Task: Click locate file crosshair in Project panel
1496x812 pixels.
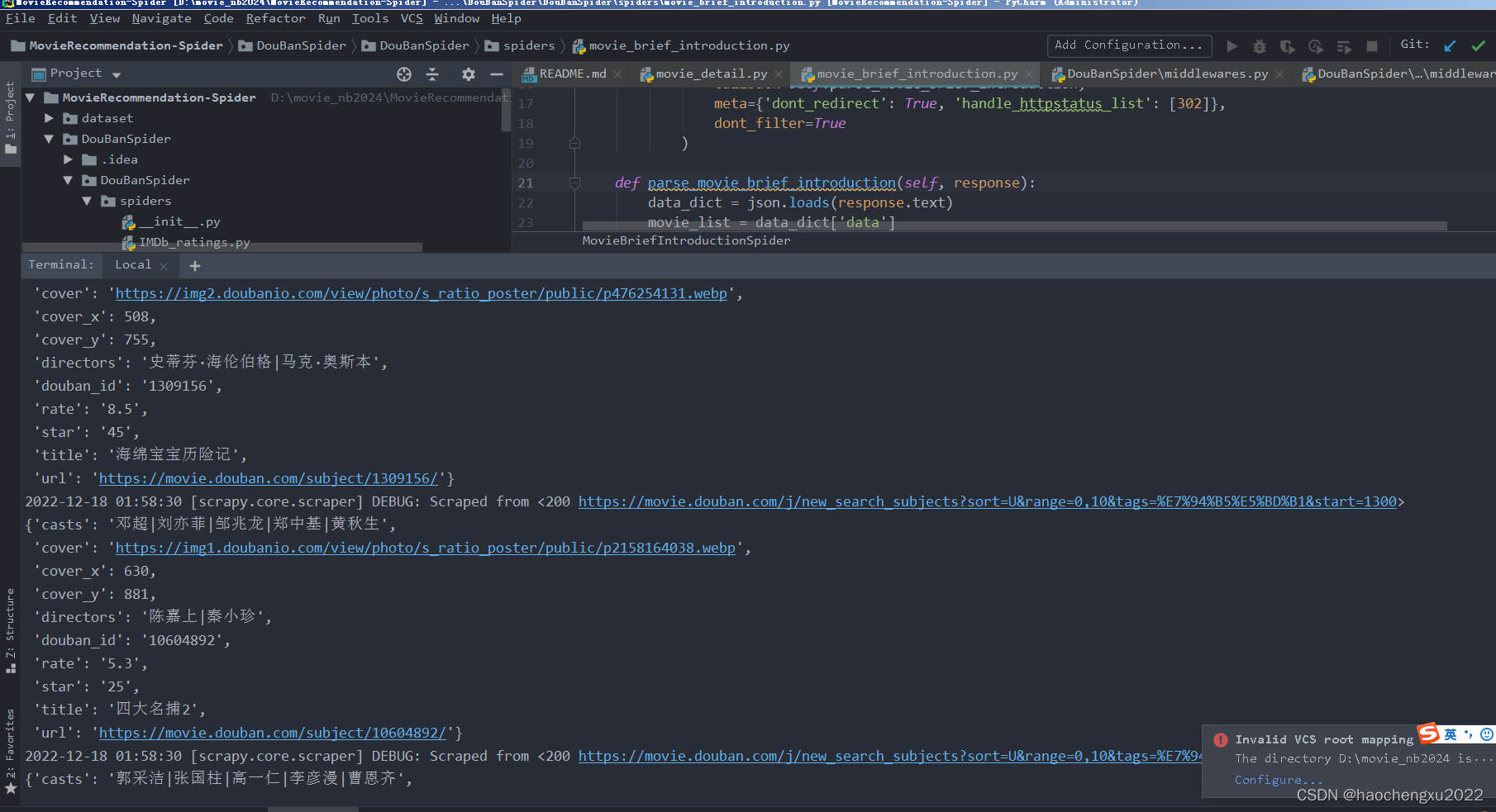Action: [x=404, y=74]
